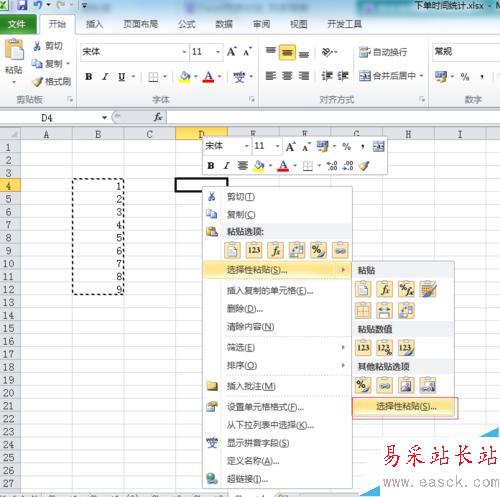Choose Clear Contents (清除内容) from context menu

(277, 327)
